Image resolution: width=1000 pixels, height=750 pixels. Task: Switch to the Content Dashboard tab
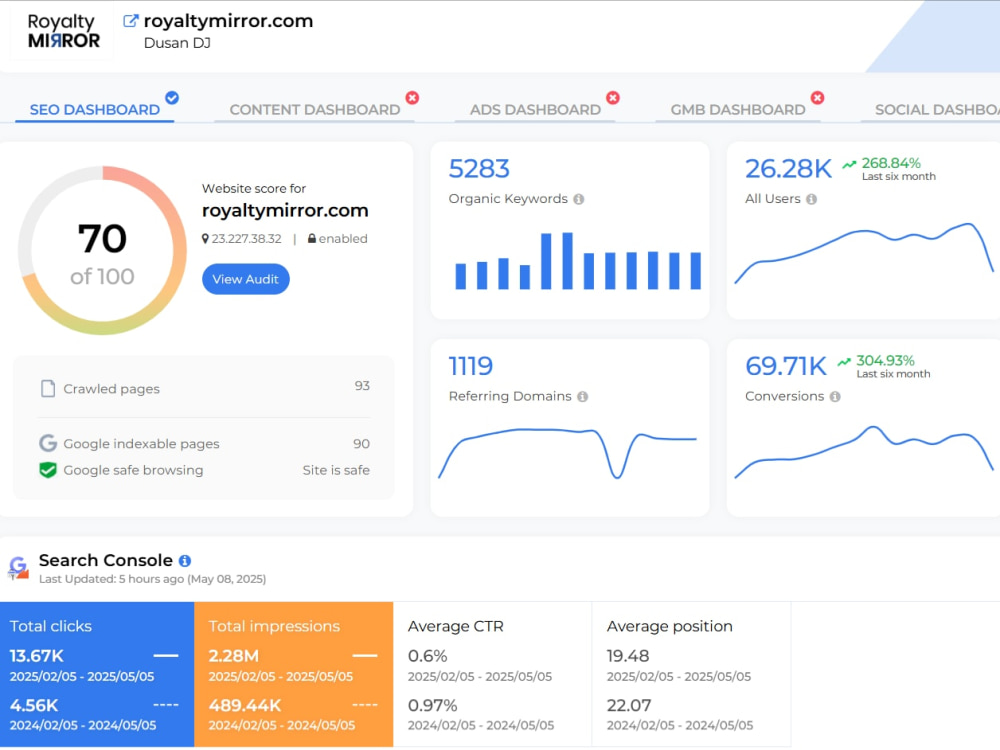(x=314, y=110)
